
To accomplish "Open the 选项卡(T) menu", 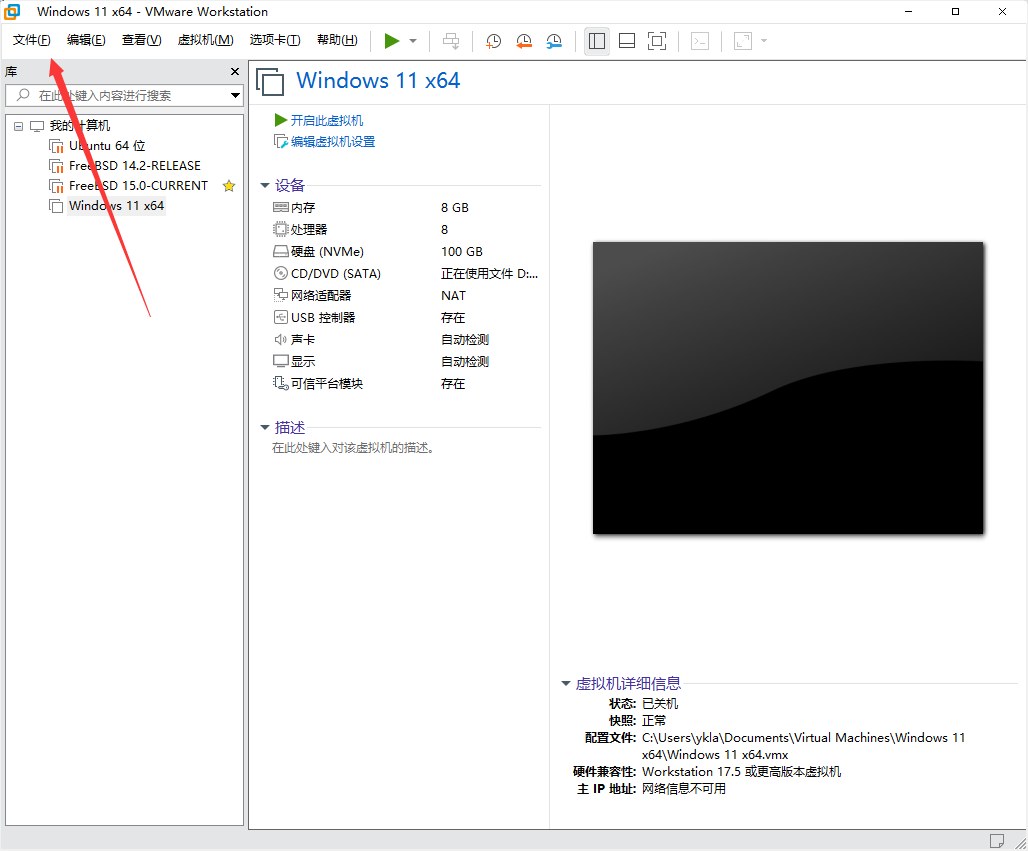I will click(275, 40).
